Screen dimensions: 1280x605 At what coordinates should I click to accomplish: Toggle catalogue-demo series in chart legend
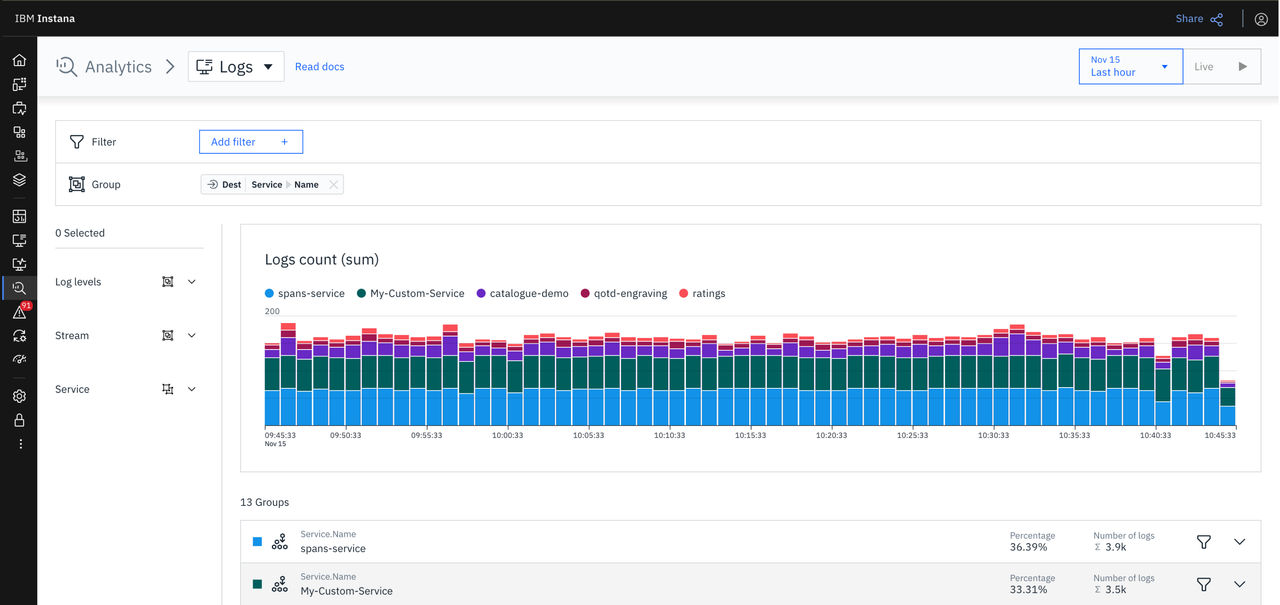coord(522,293)
